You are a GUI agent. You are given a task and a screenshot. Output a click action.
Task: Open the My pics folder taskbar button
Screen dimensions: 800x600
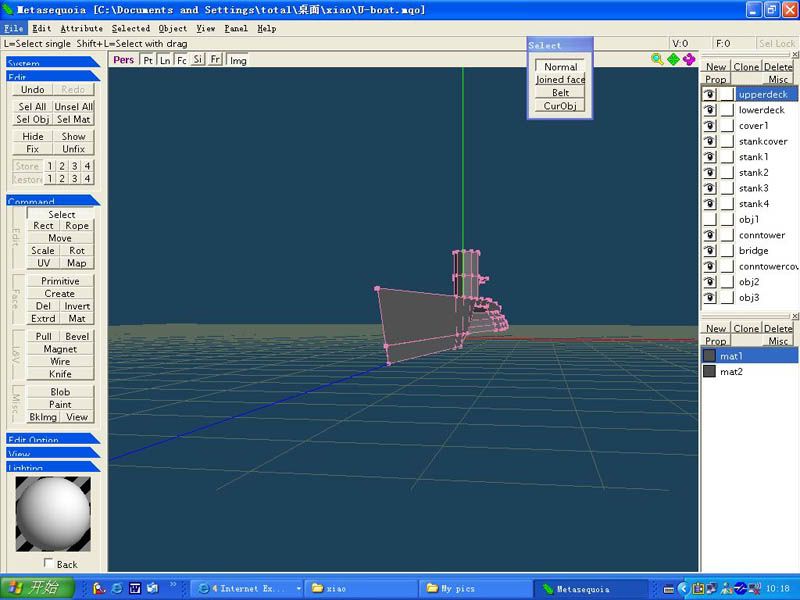coord(476,588)
